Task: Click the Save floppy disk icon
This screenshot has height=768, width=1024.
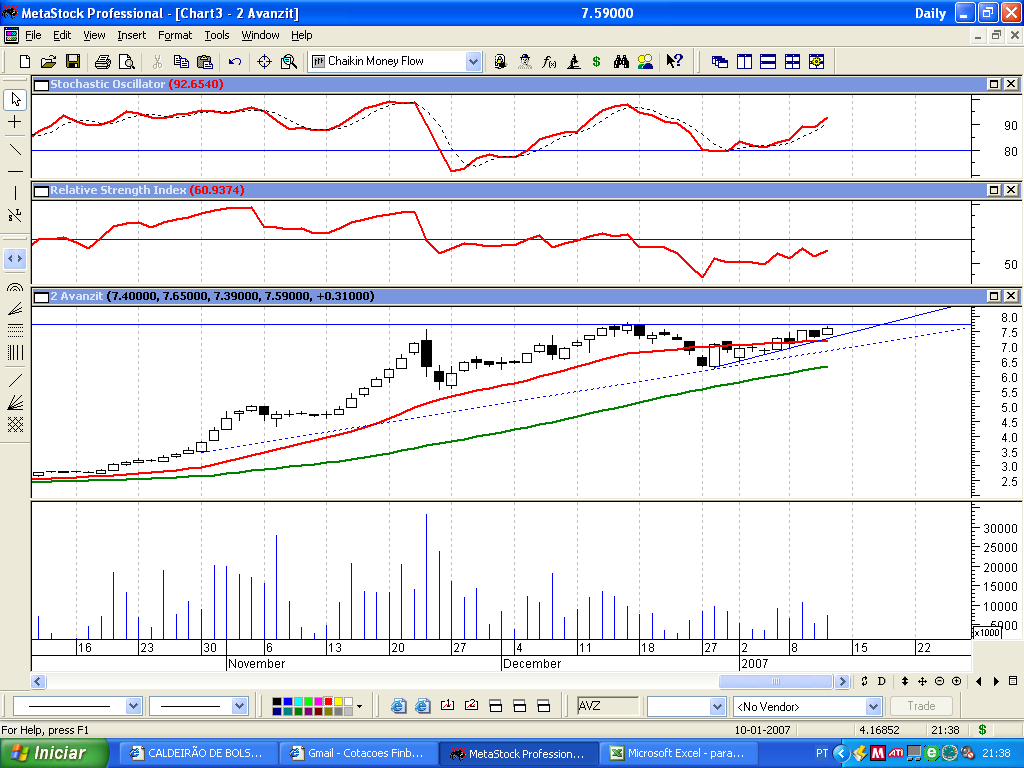Action: click(x=73, y=62)
